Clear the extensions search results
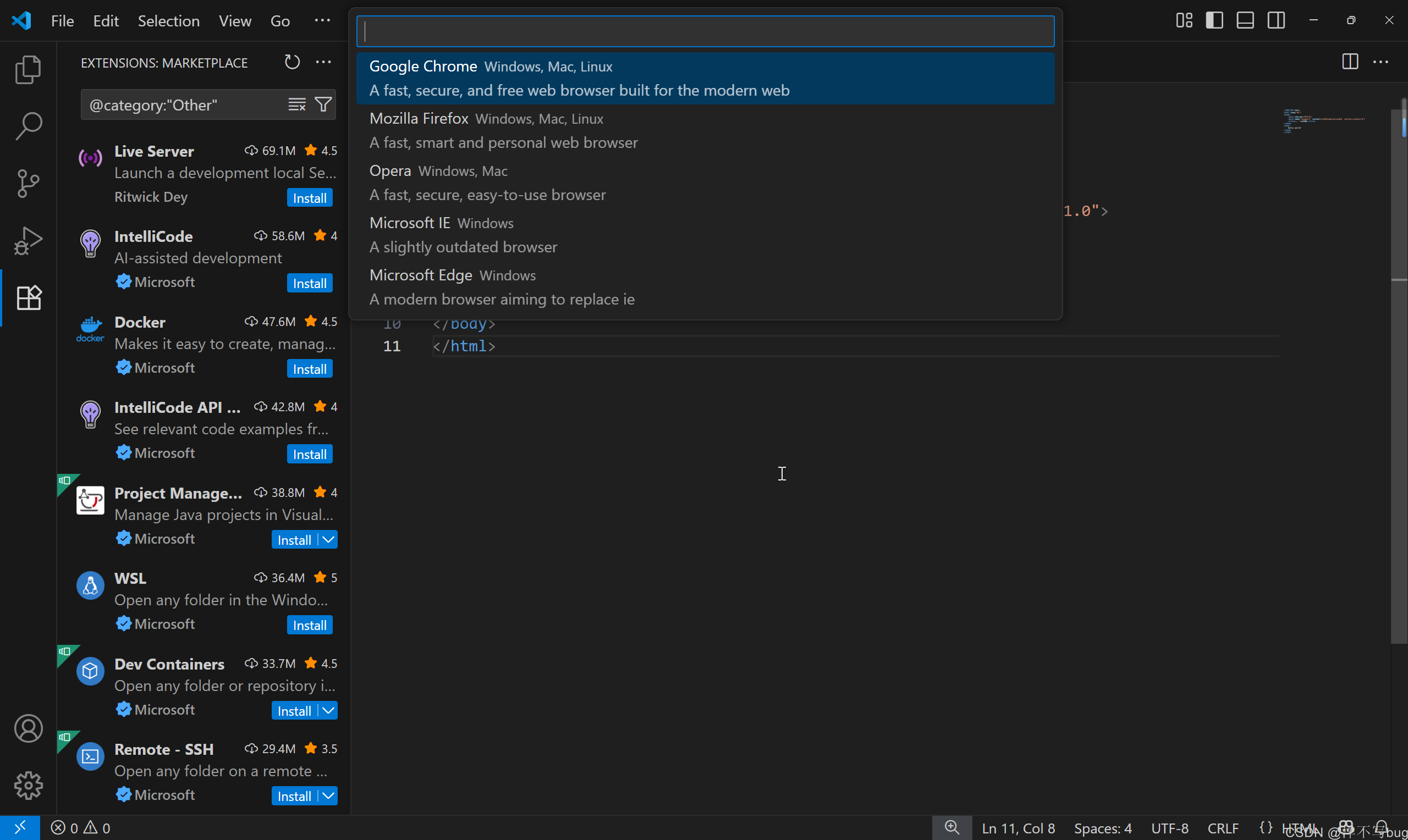This screenshot has width=1408, height=840. (296, 104)
